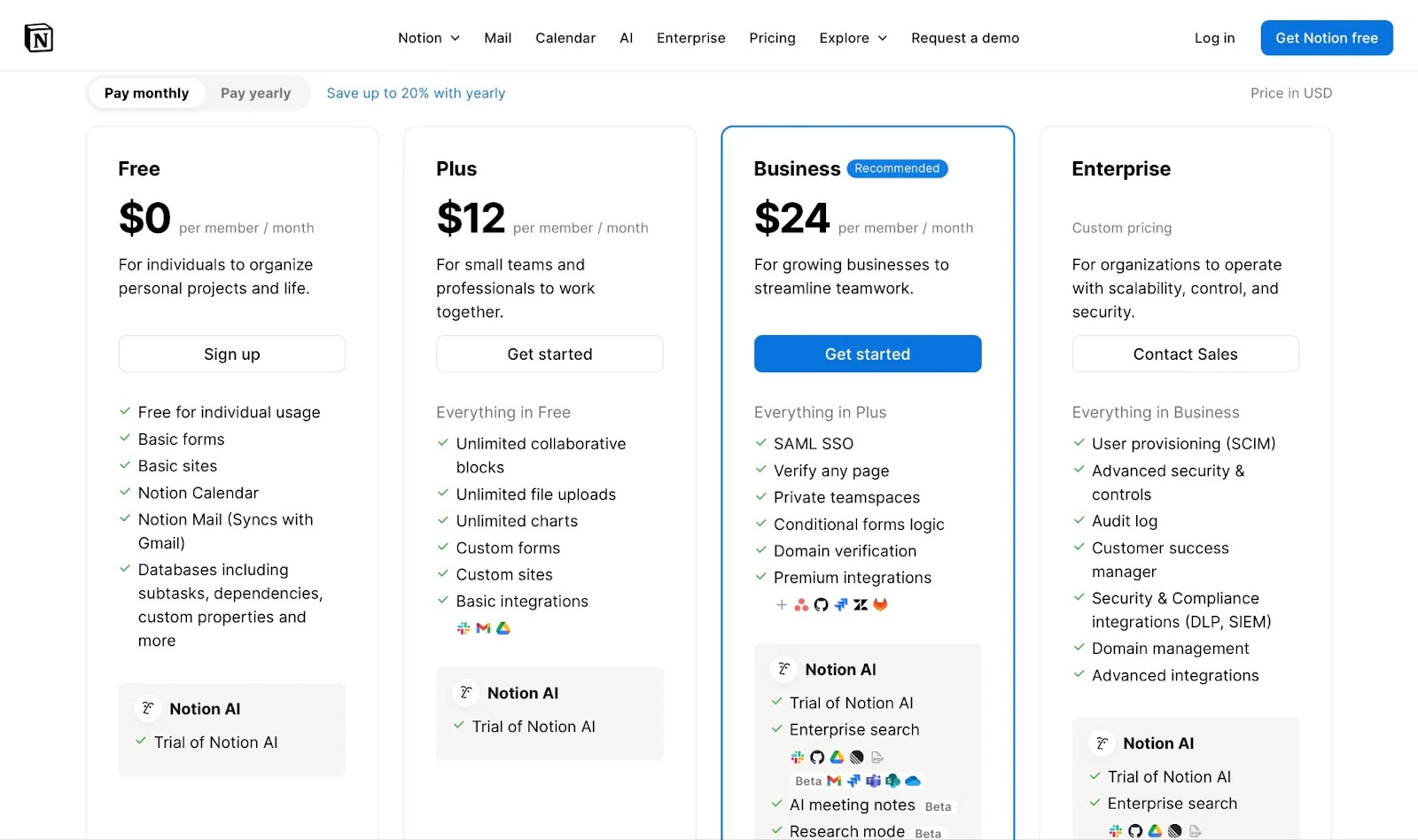Select Pricing in the top navigation
Viewport: 1418px width, 840px height.
tap(773, 38)
